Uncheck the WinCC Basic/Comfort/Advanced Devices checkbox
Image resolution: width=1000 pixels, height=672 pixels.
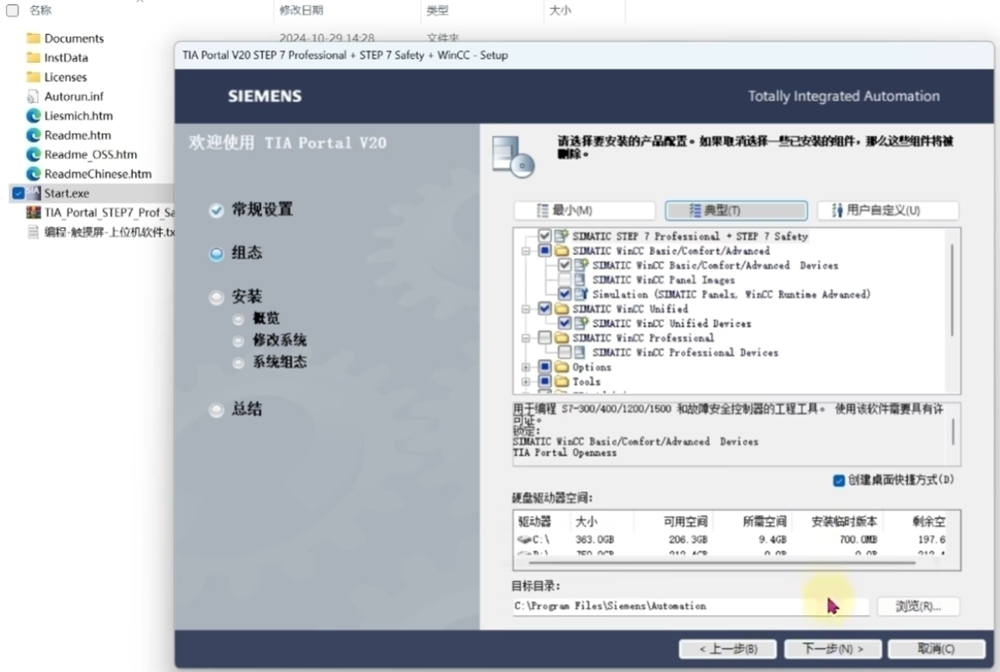[564, 265]
